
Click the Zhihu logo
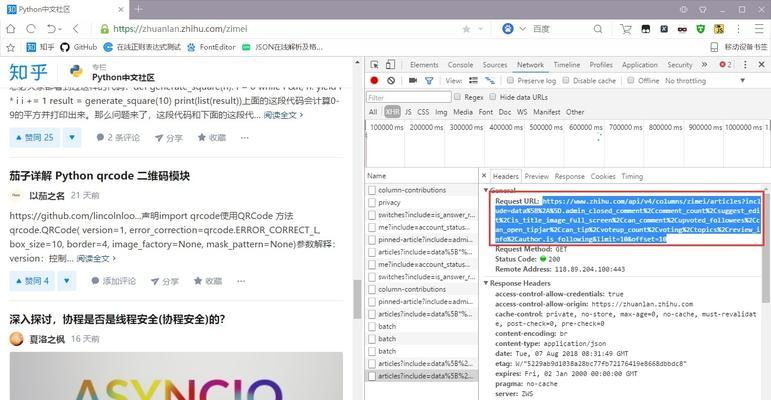pyautogui.click(x=28, y=72)
